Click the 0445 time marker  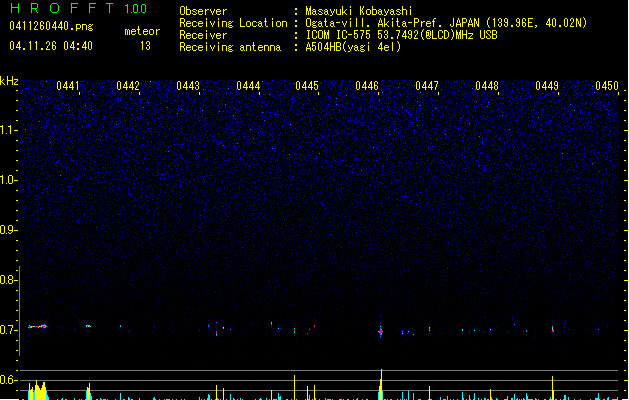[x=307, y=86]
